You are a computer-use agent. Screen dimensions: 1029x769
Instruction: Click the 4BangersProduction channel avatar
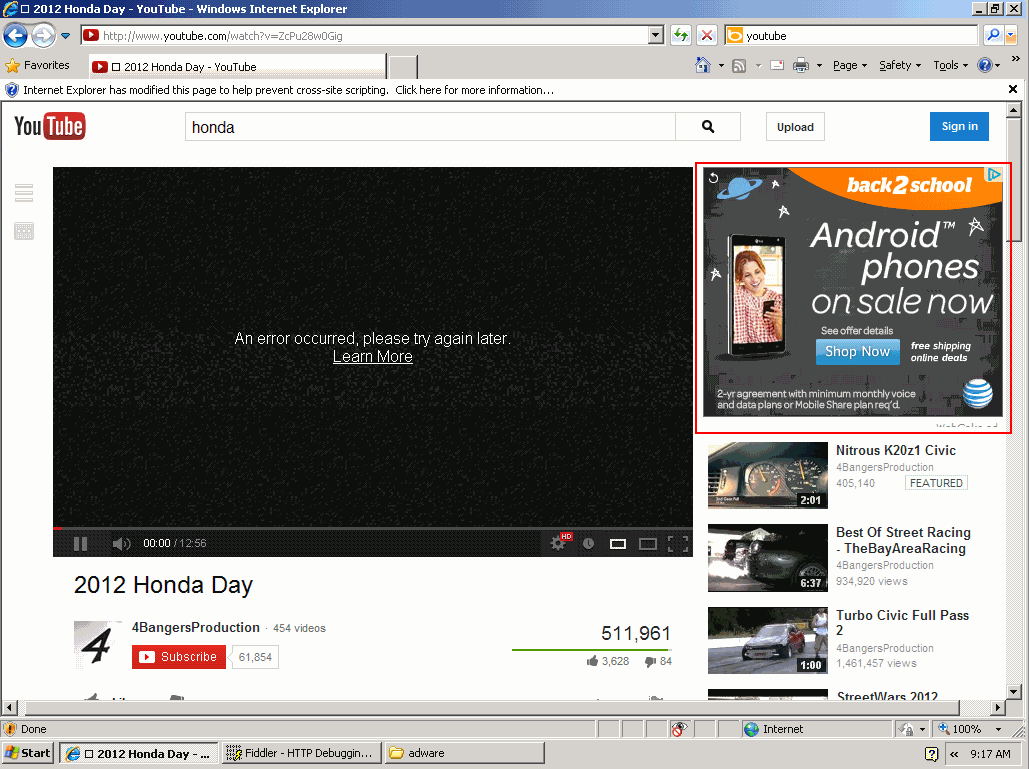click(97, 645)
